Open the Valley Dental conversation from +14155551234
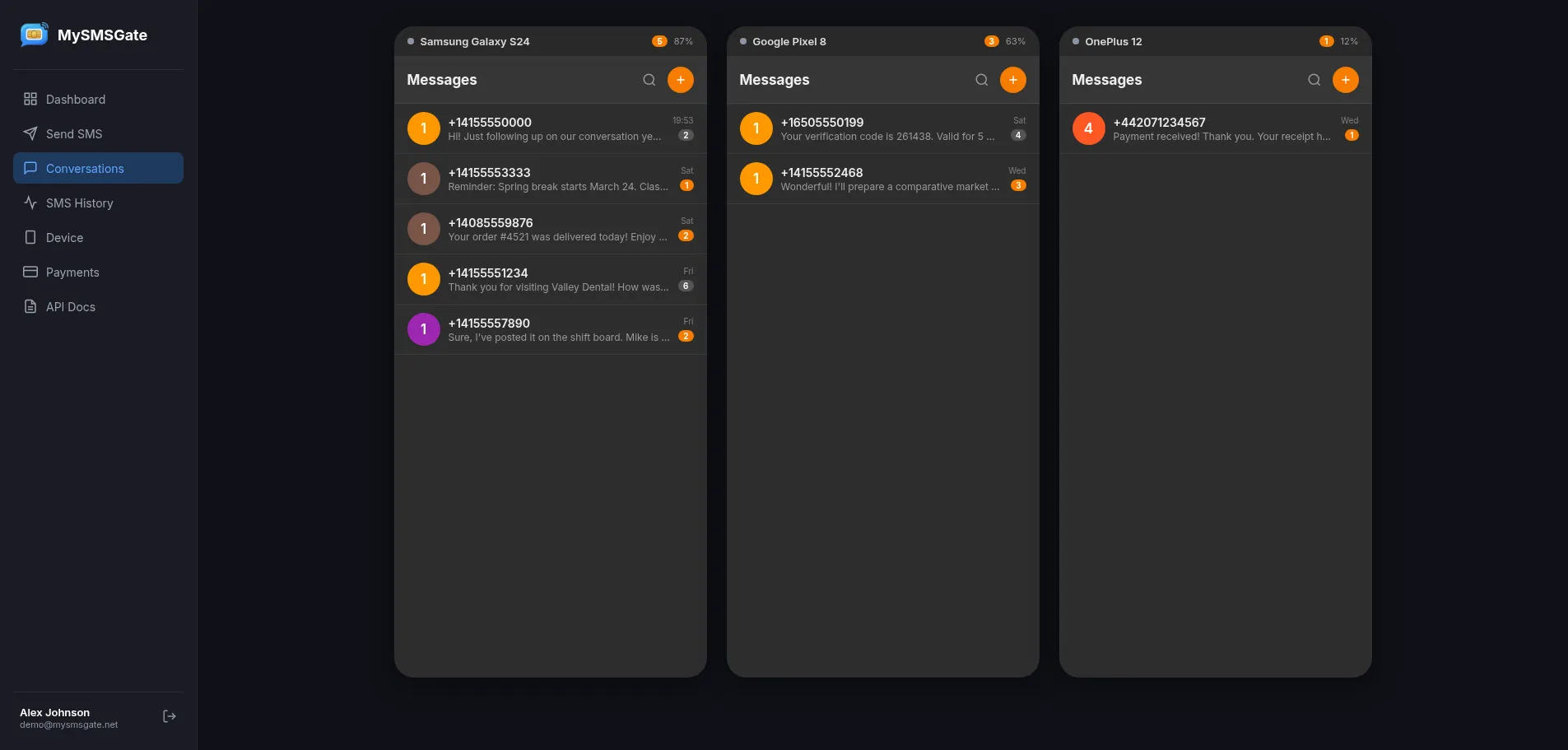The height and width of the screenshot is (750, 1568). pos(550,279)
